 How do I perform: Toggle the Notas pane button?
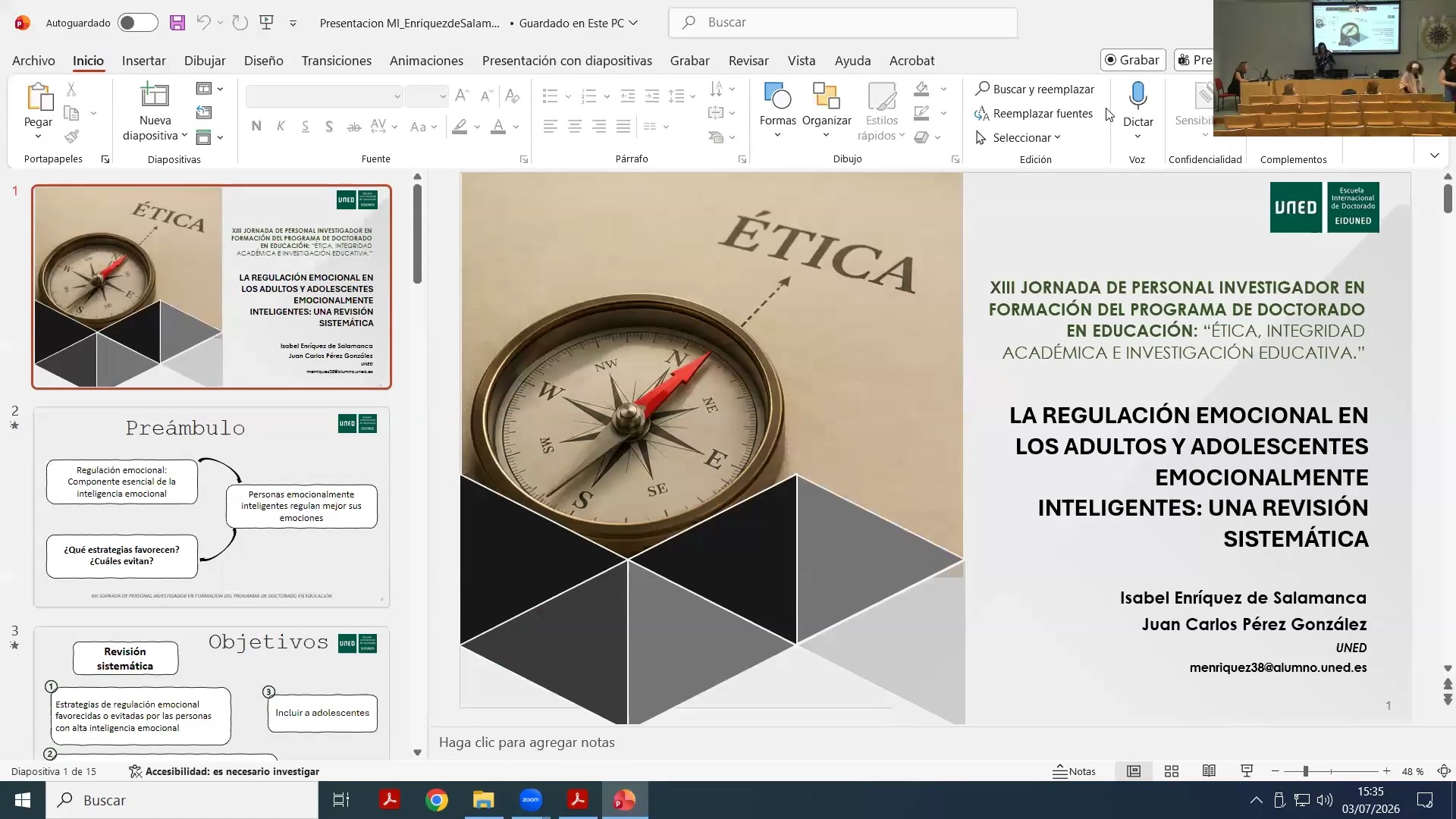pos(1075,771)
